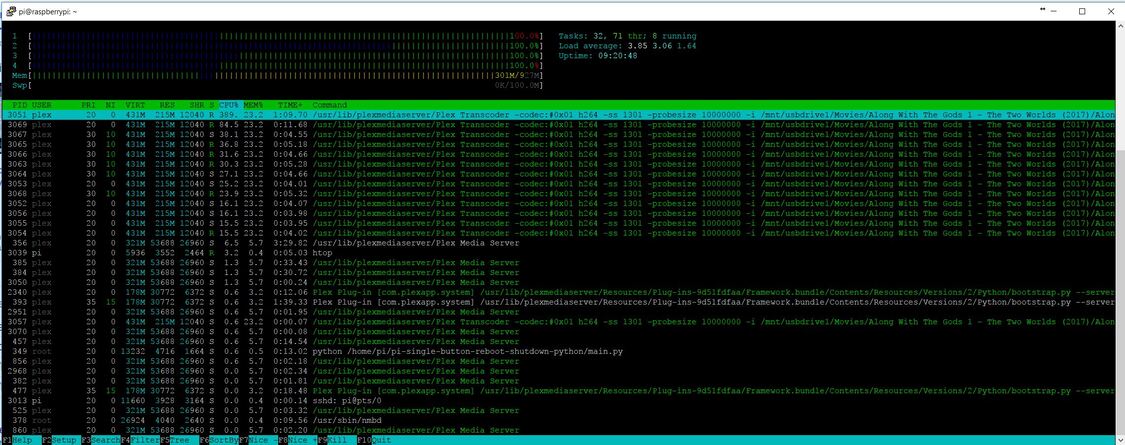The image size is (1125, 445).
Task: Select Plex Media Server row PID 860
Action: click(560, 431)
